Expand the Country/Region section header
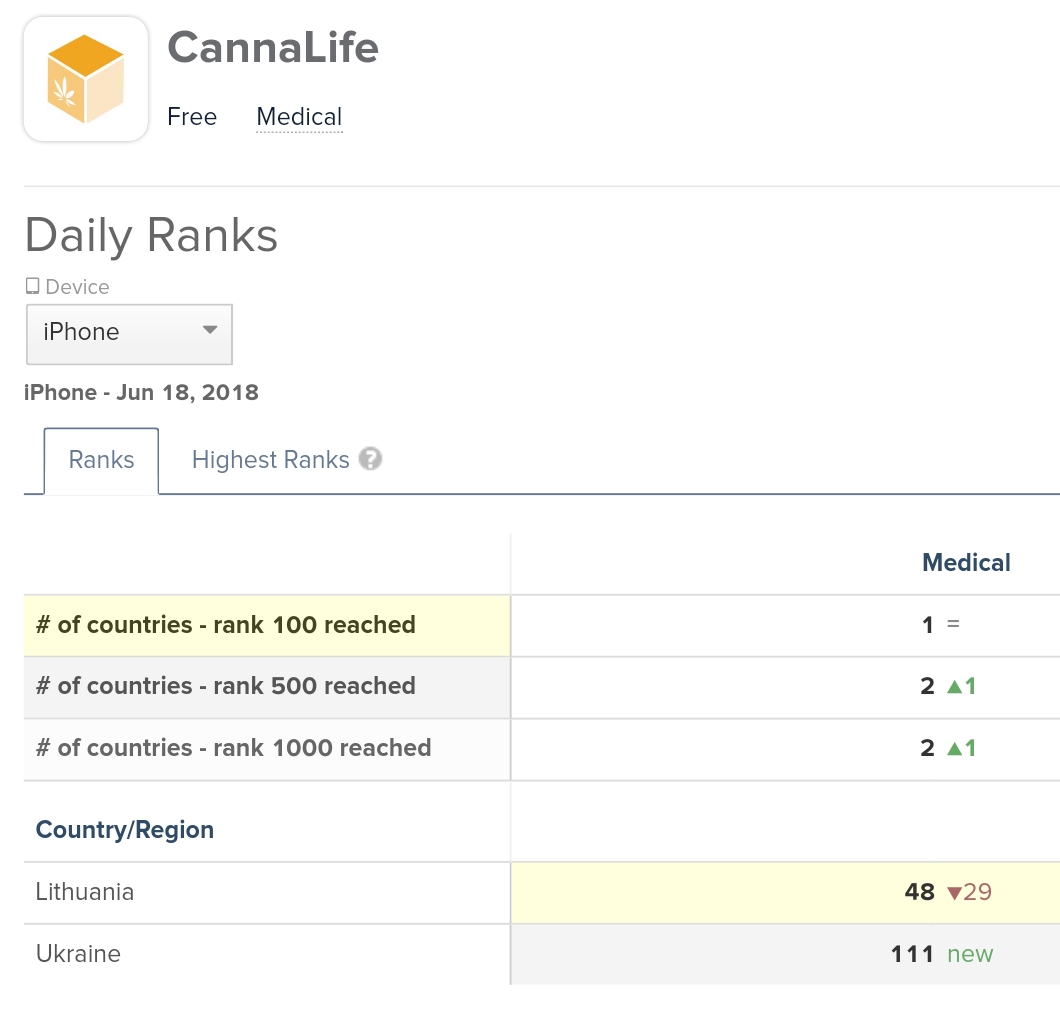This screenshot has width=1060, height=1015. 124,829
